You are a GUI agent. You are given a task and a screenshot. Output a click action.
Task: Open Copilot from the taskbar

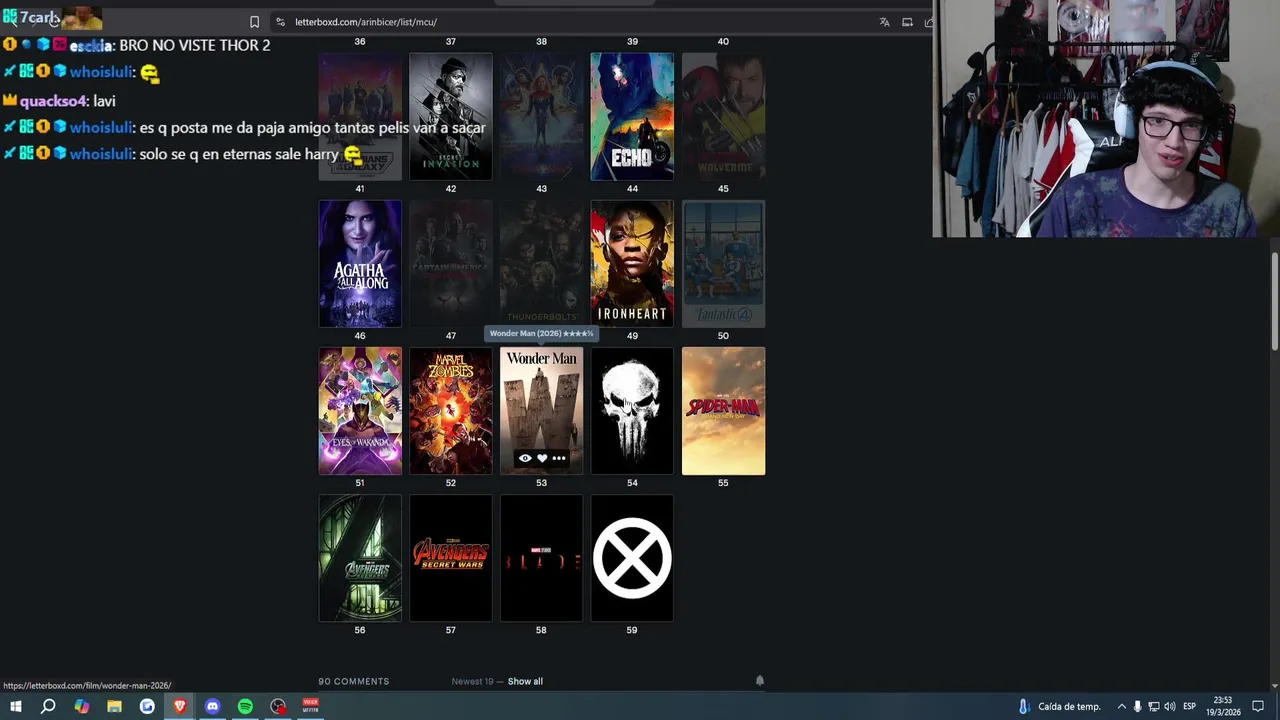(81, 706)
